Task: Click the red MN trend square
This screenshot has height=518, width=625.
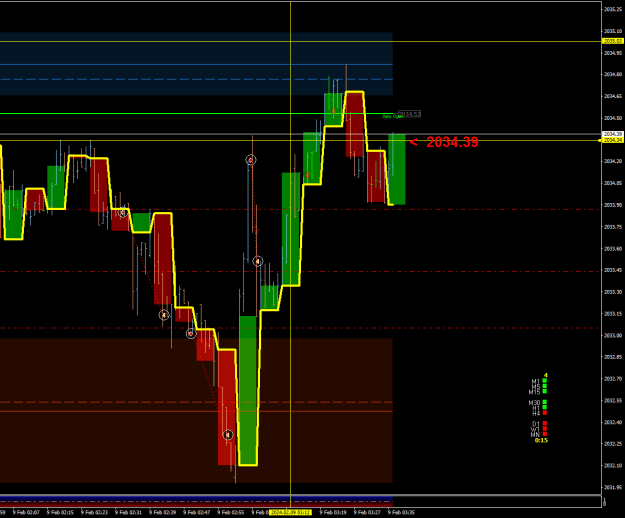Action: [x=545, y=434]
